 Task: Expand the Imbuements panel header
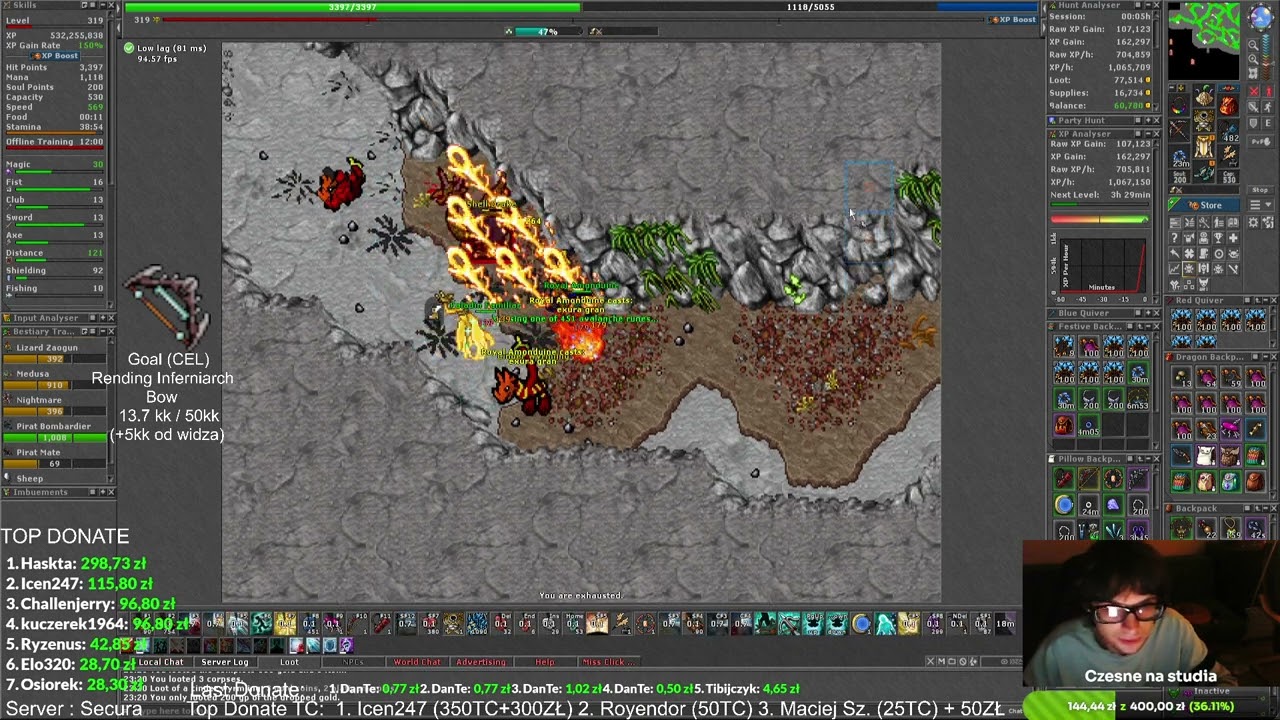(103, 492)
